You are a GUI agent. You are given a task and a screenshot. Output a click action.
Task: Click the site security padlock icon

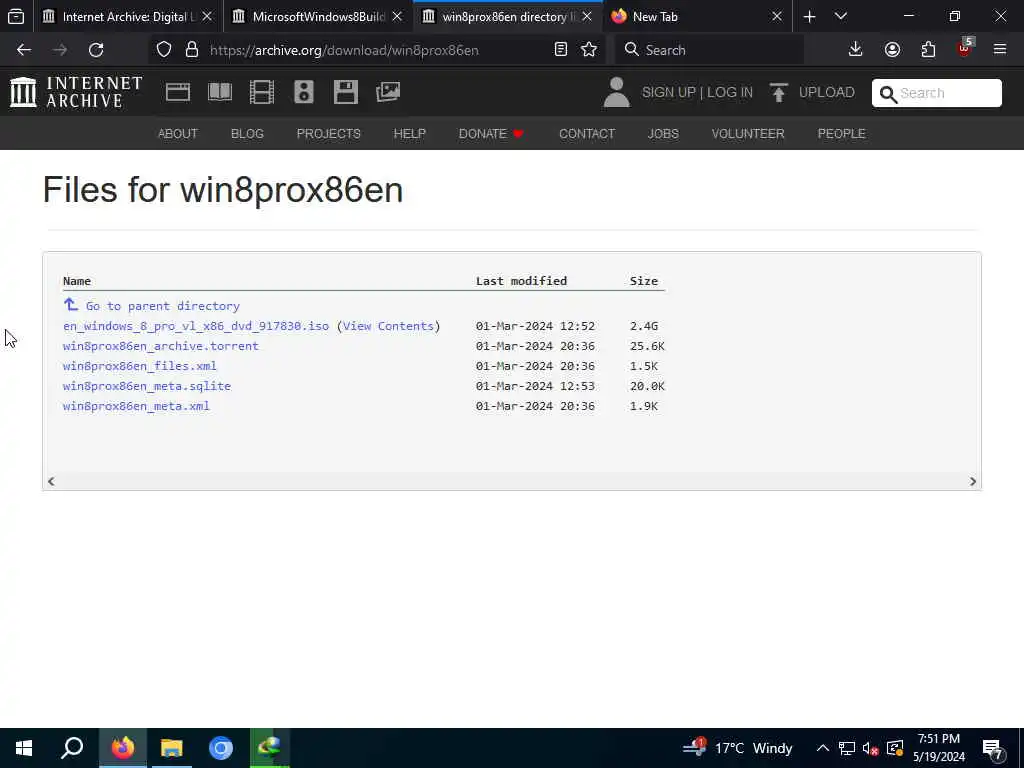tap(191, 50)
